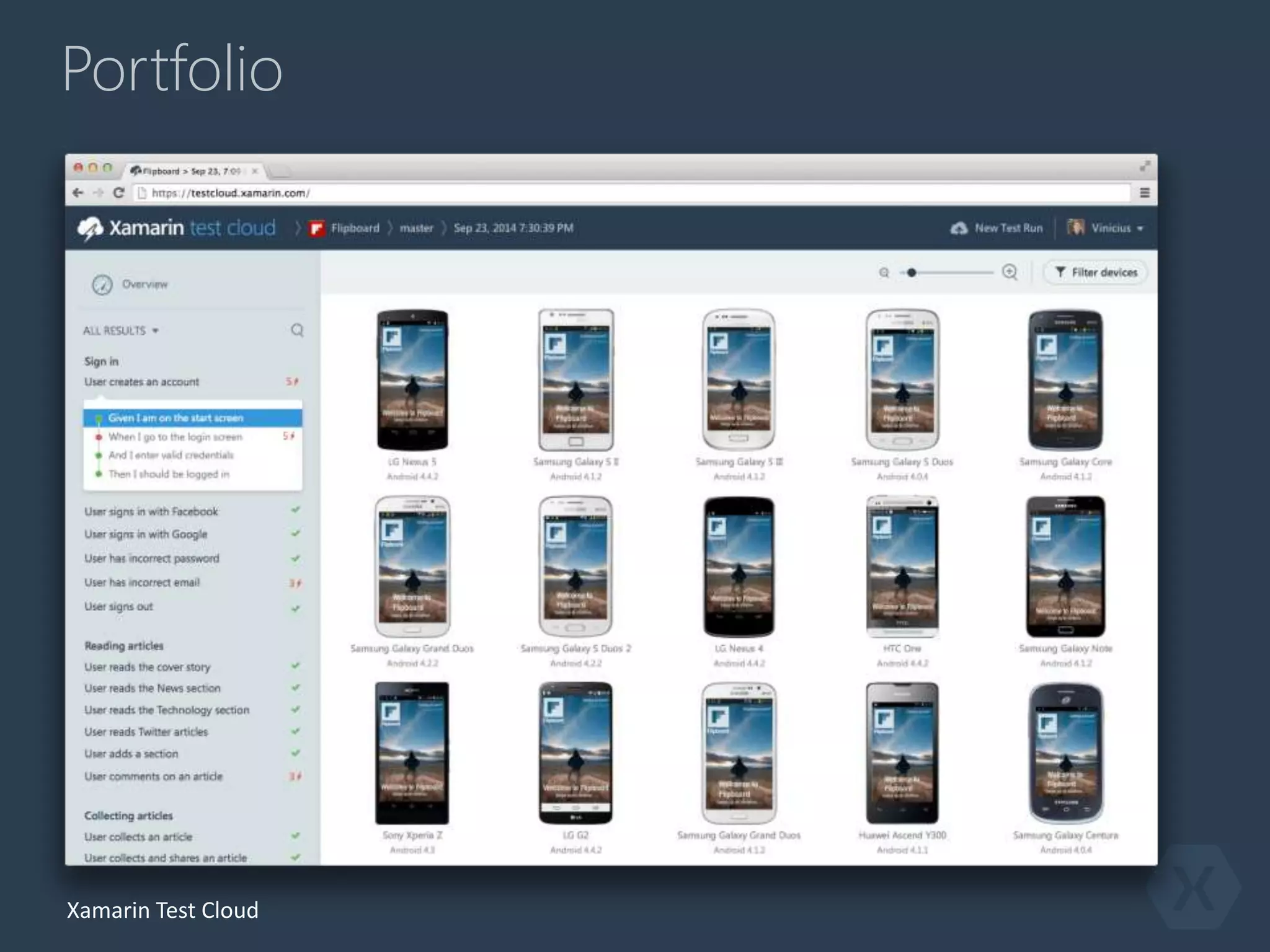Open the Vinicius account dropdown arrow
Screen dimensions: 1270x952
tap(1140, 229)
